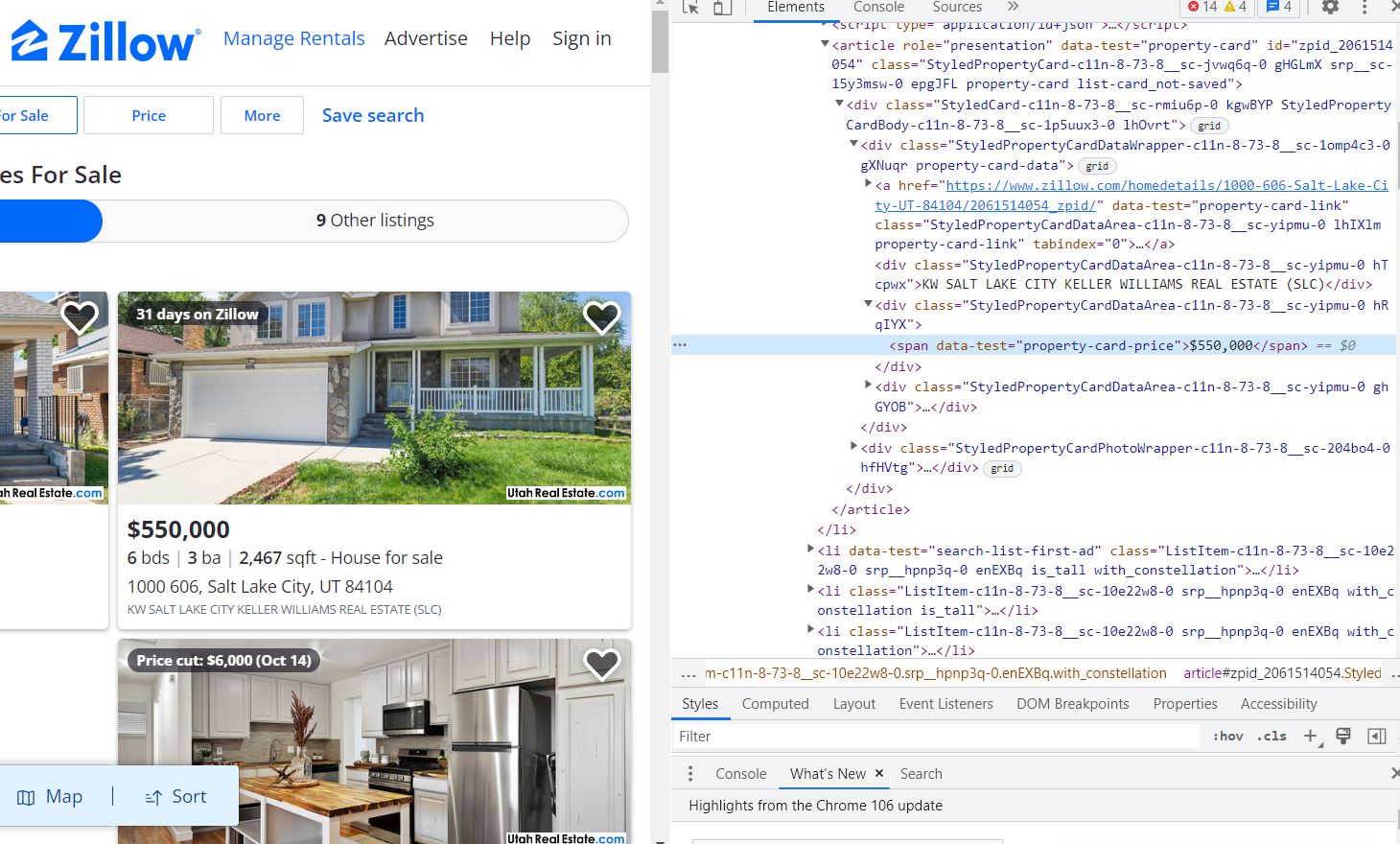Screen dimensions: 1400x844
Task: Switch to the drawer Console tab
Action: (740, 774)
